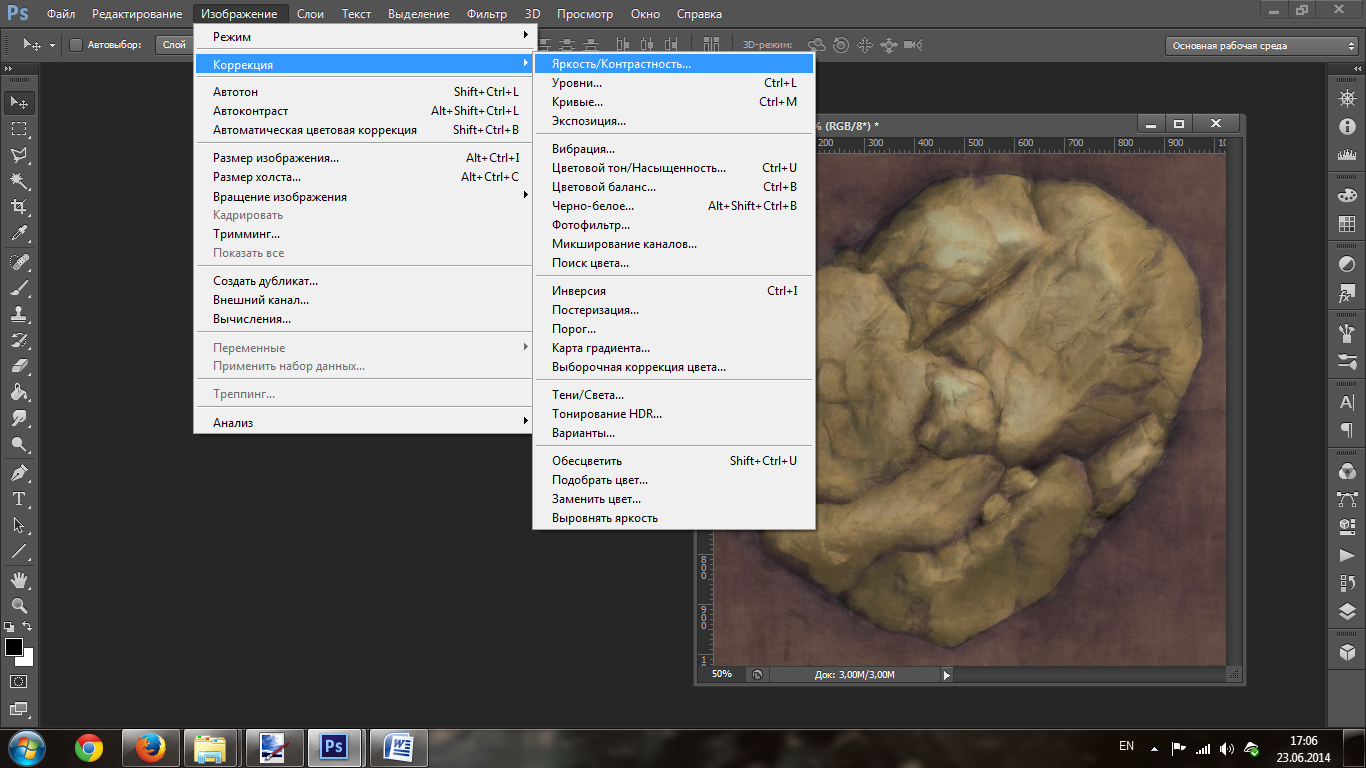The image size is (1366, 768).
Task: Select the Crop tool
Action: [19, 207]
